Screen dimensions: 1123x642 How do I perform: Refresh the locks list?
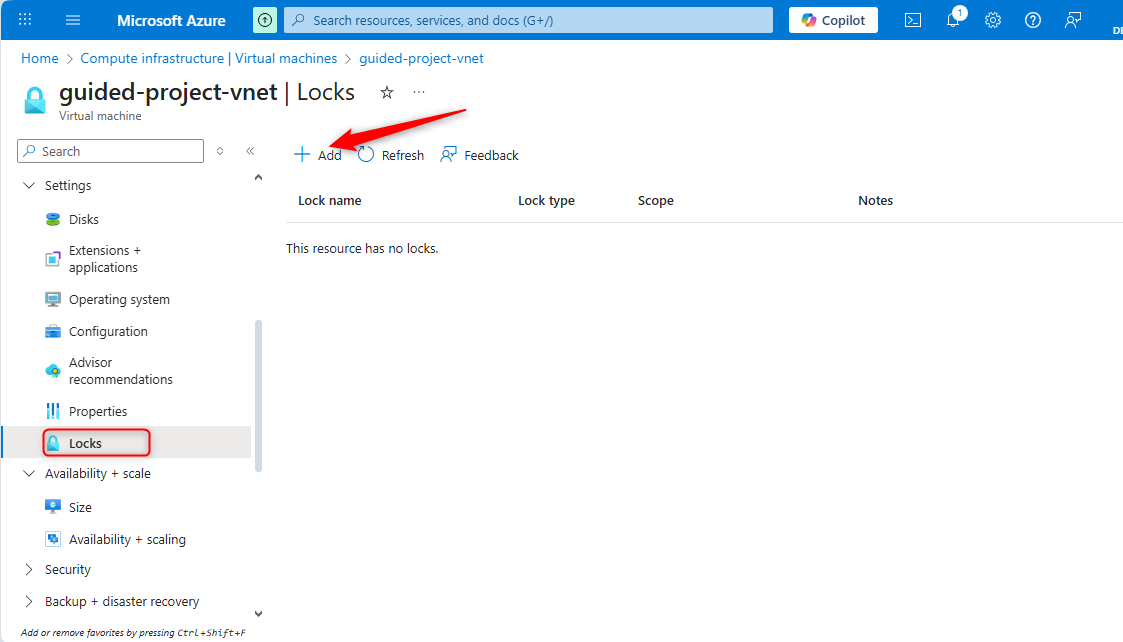coord(390,155)
